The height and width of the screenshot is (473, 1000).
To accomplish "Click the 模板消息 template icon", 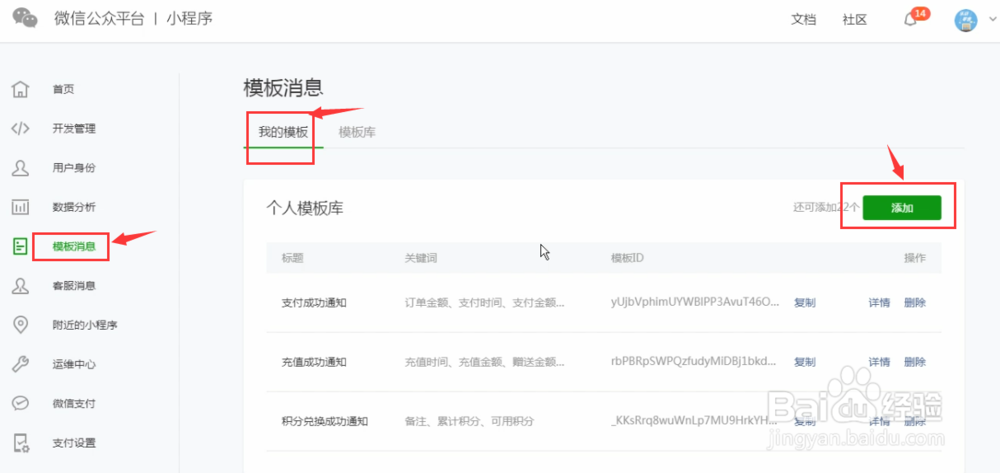I will point(21,247).
